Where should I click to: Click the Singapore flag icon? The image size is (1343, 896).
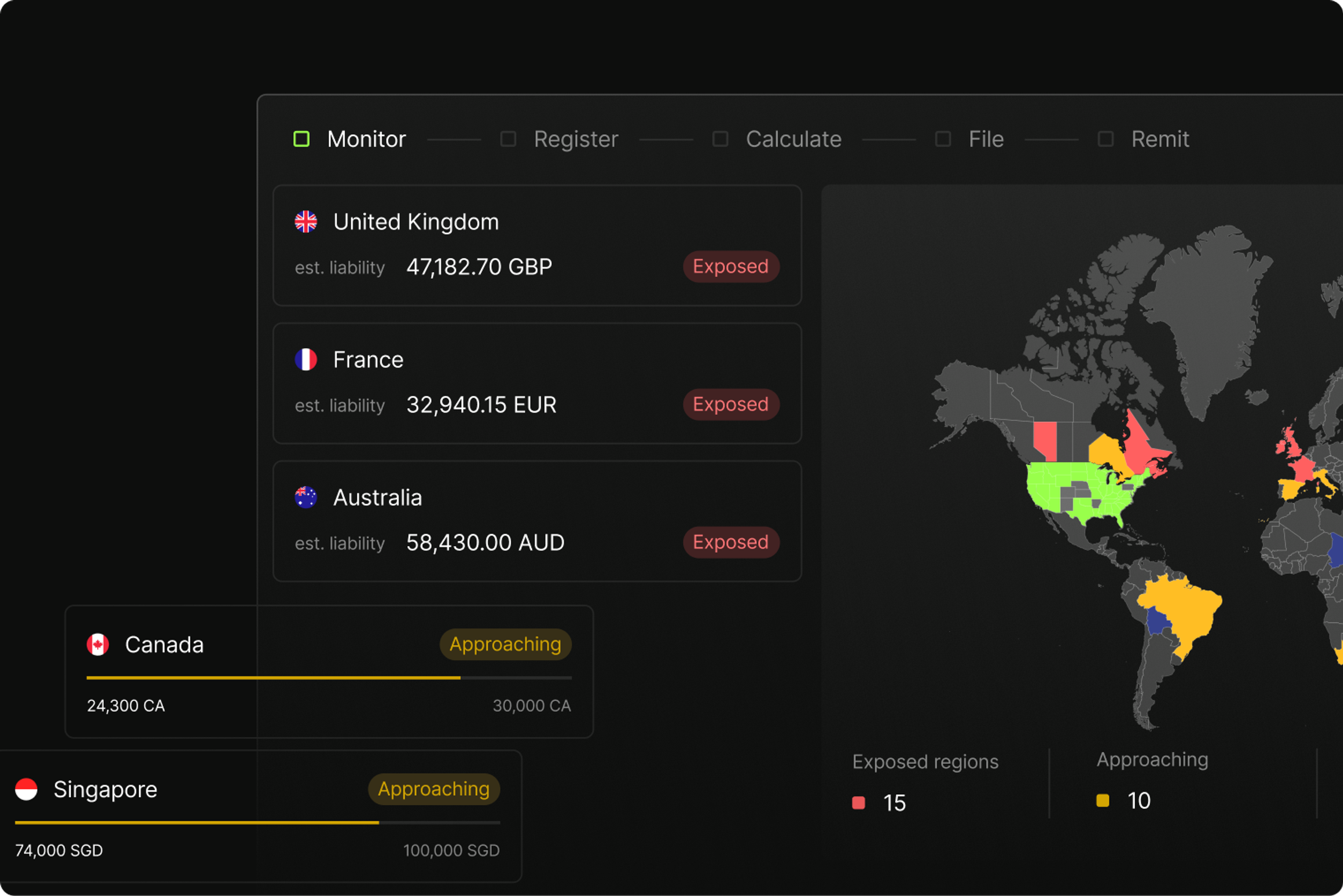tap(26, 789)
